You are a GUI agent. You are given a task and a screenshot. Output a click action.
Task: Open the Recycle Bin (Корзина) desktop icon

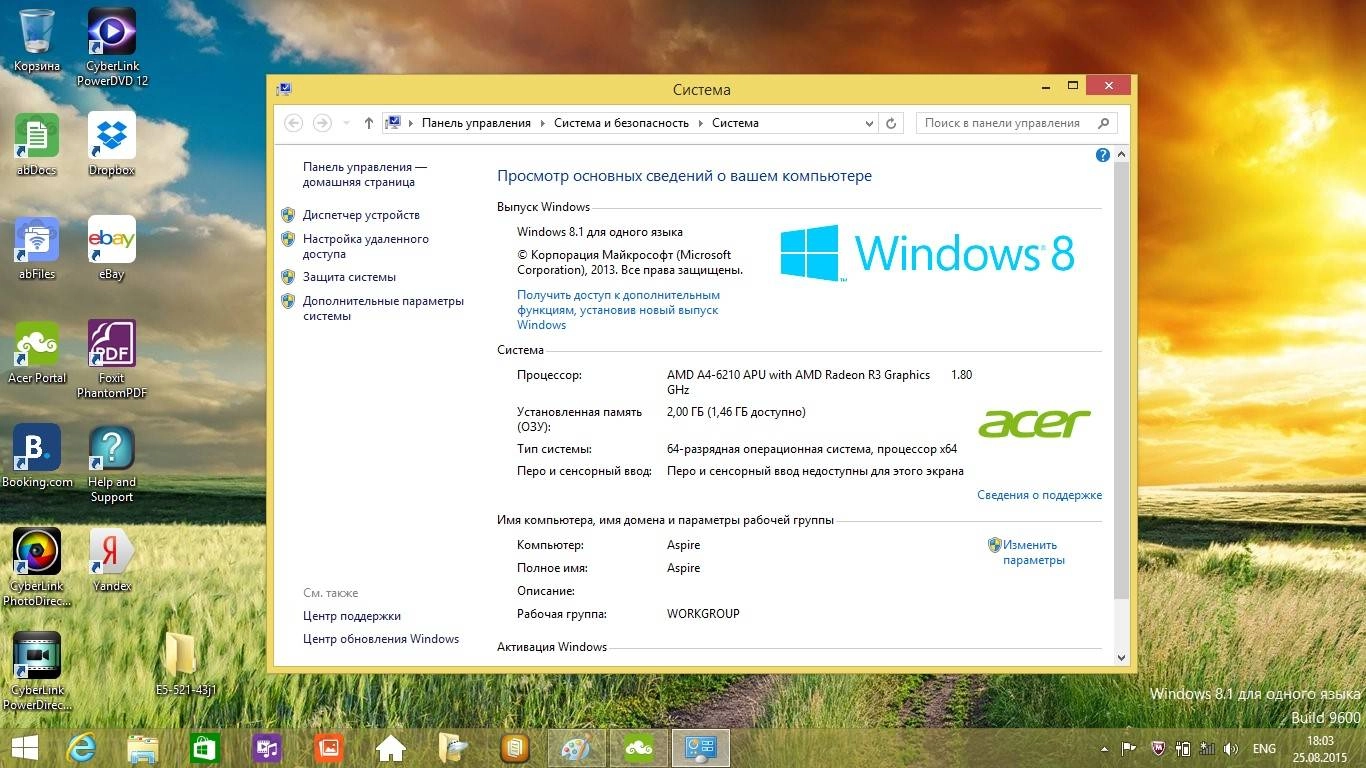[x=37, y=40]
